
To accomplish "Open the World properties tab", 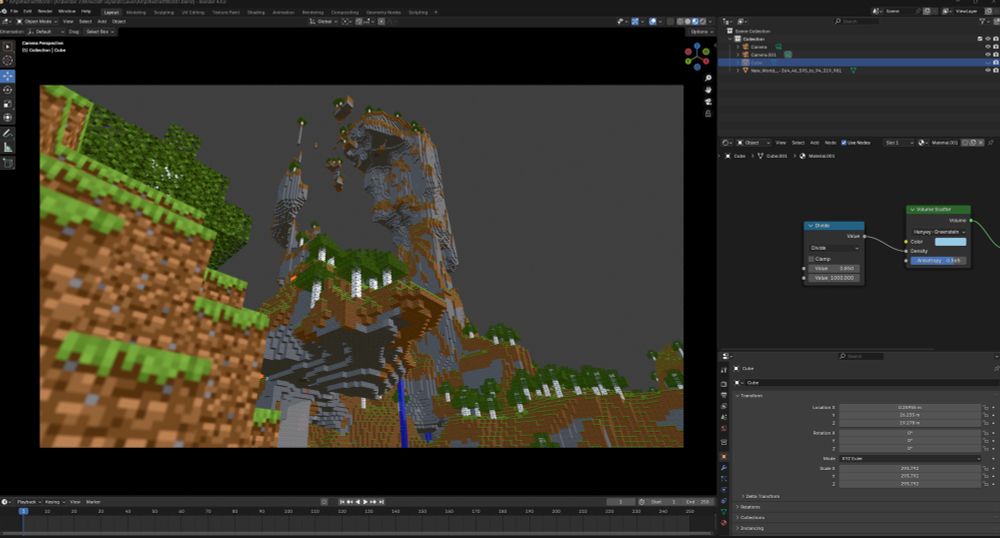I will pos(724,428).
